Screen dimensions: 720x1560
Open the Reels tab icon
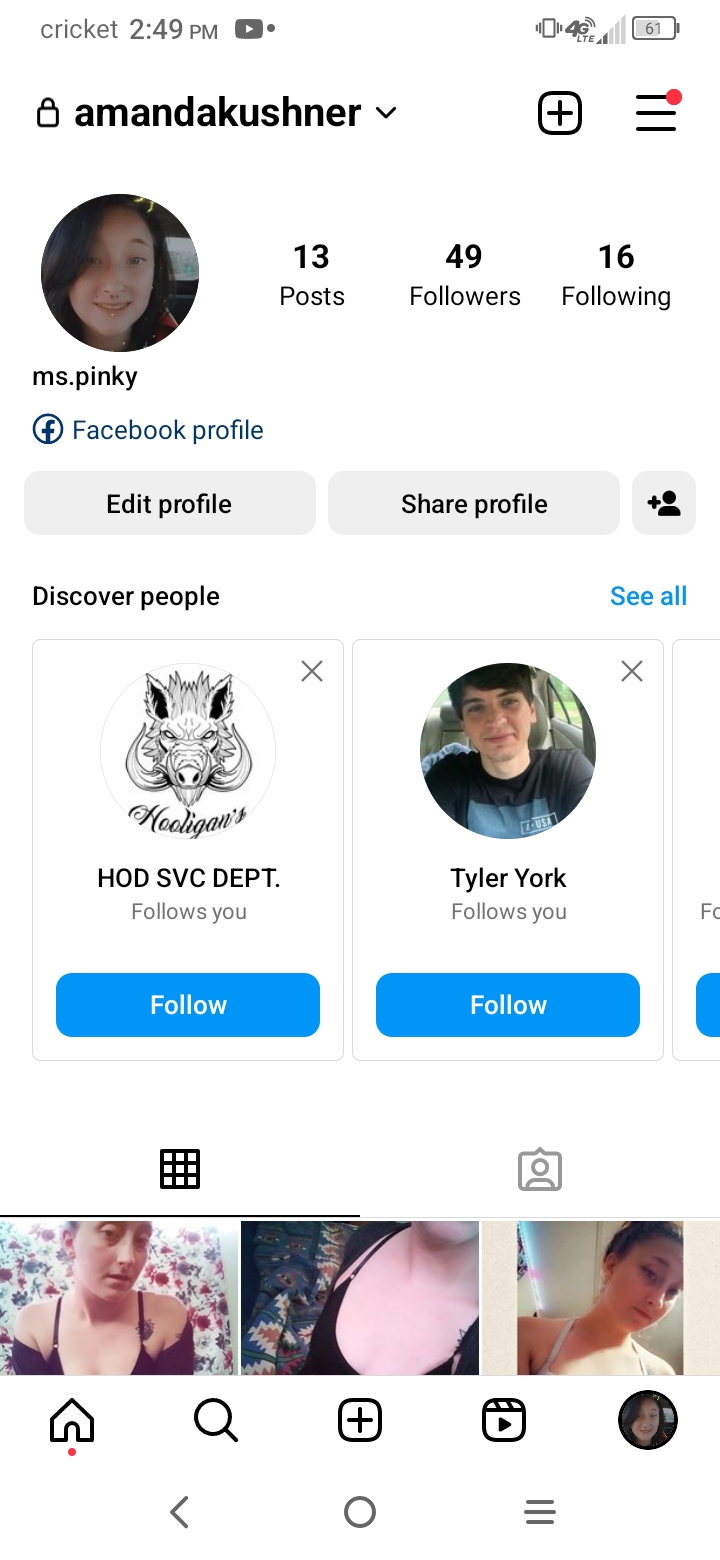click(504, 1420)
